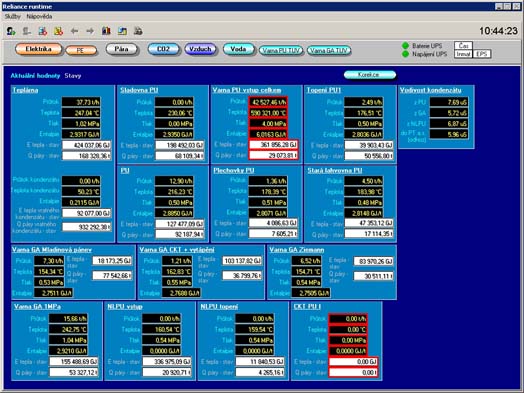This screenshot has height=393, width=524.
Task: Switch to the Elektrika screen
Action: (39, 49)
